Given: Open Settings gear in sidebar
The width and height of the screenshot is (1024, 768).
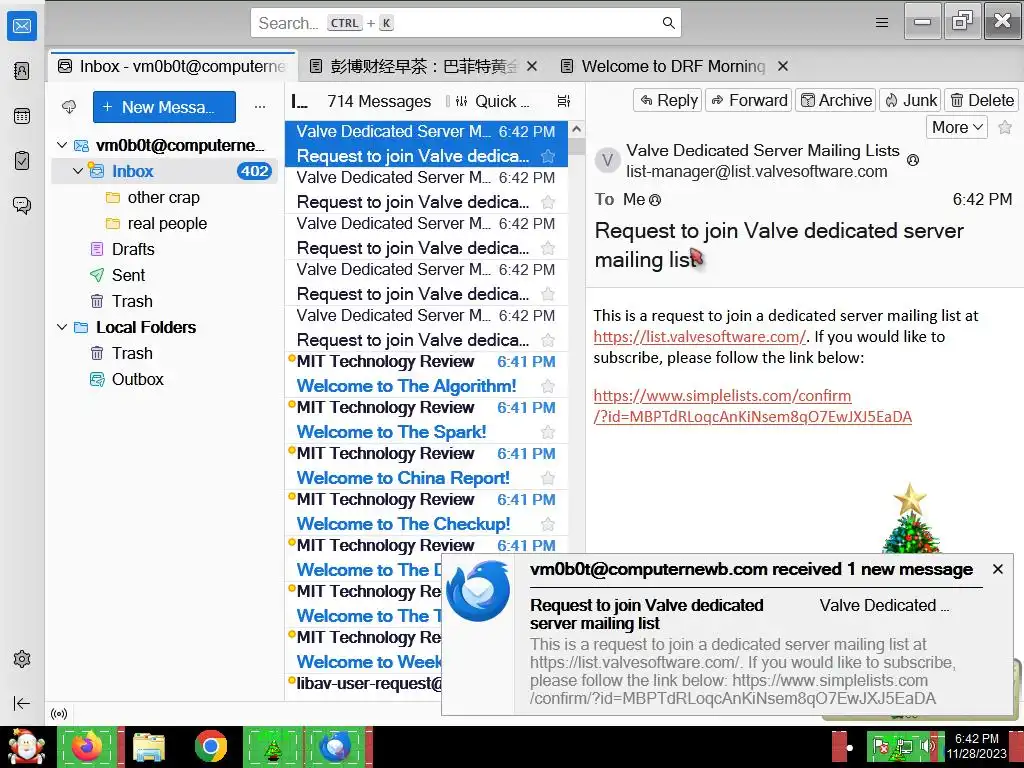Looking at the screenshot, I should tap(22, 659).
